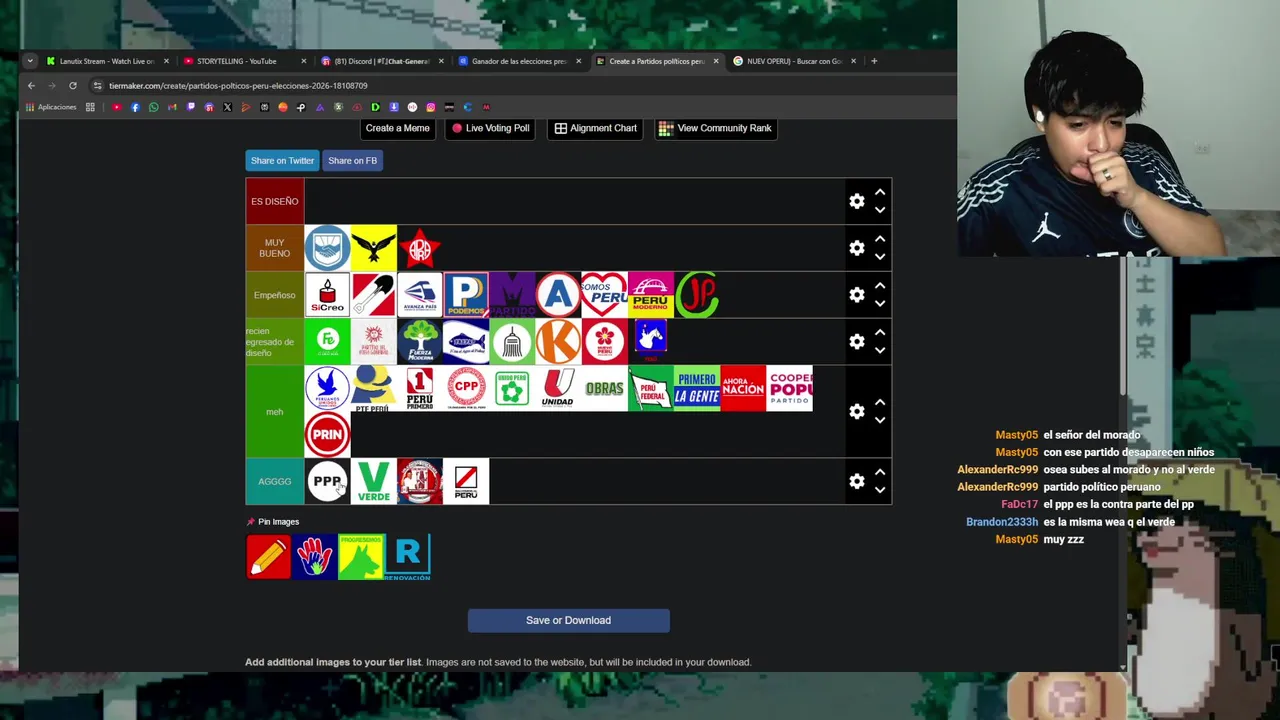Move ES DISEÑO tier up with arrow
This screenshot has width=1280, height=720.
880,192
